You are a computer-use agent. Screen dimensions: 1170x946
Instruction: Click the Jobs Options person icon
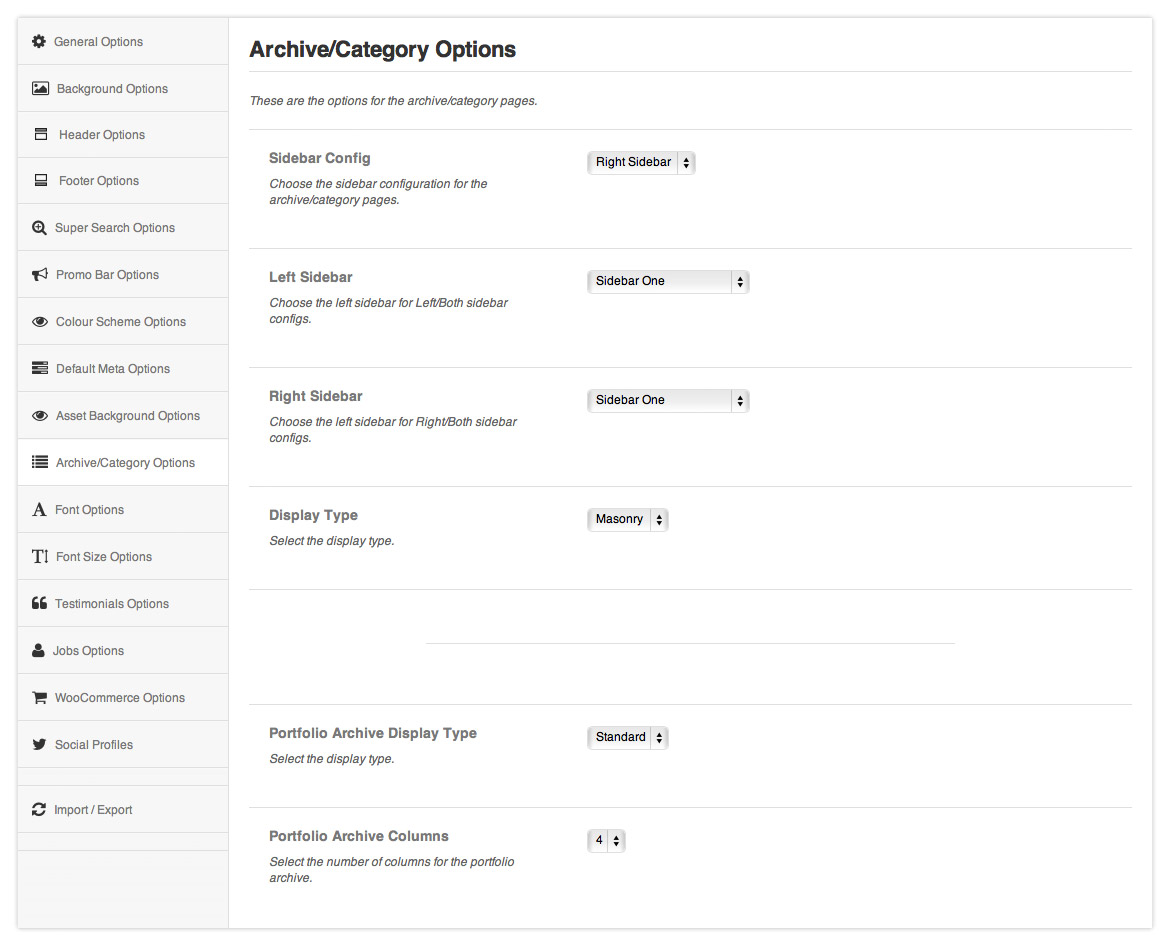tap(39, 651)
